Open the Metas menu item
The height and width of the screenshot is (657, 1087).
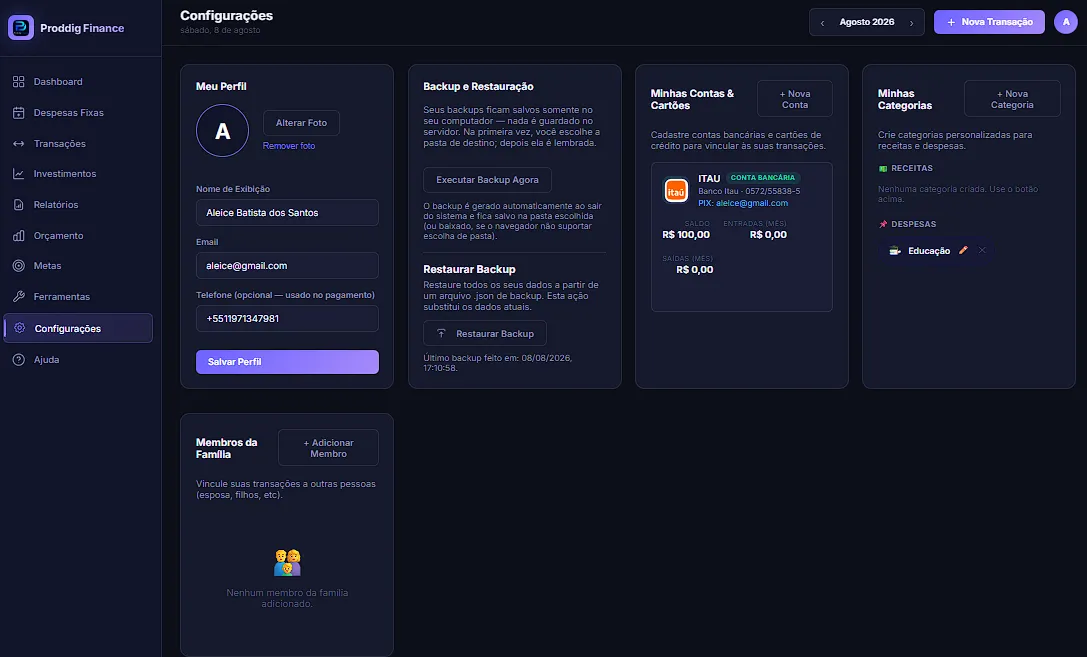(78, 266)
